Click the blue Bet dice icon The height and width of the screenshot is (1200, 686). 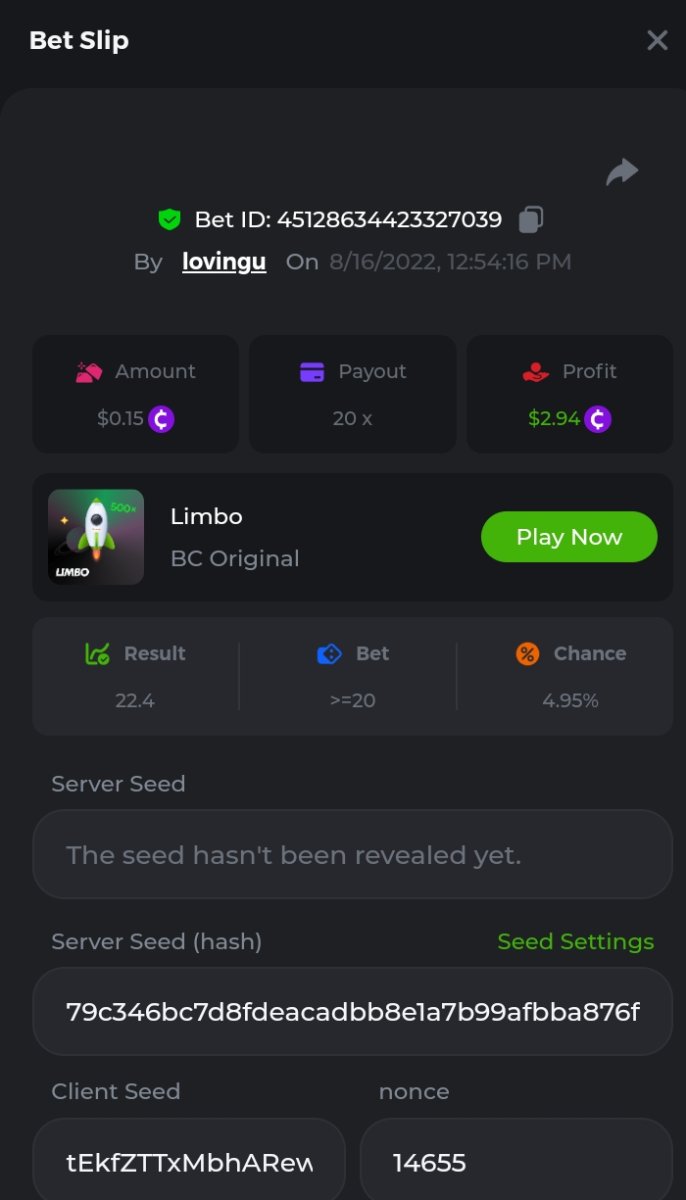[x=329, y=654]
